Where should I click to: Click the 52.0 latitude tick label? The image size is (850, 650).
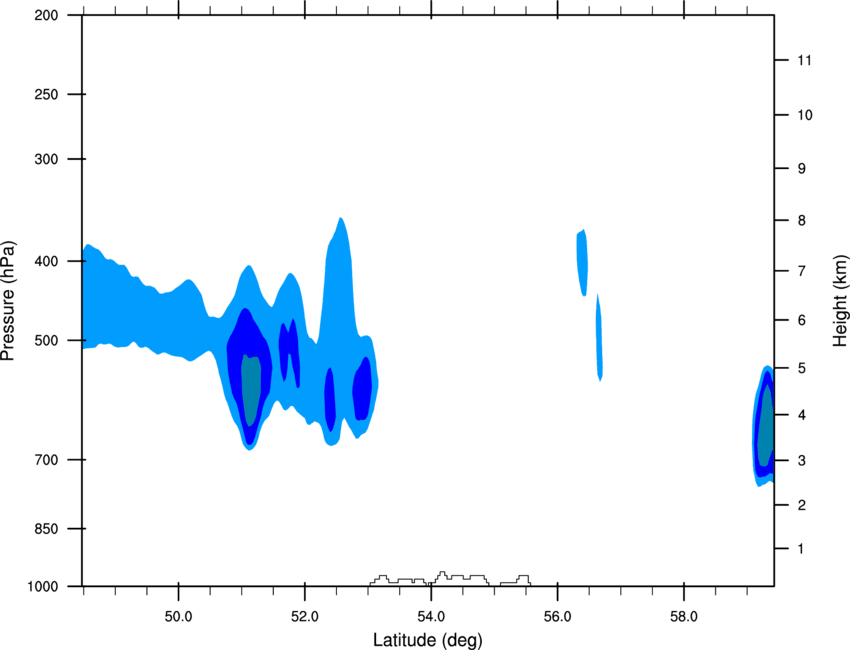[x=305, y=617]
